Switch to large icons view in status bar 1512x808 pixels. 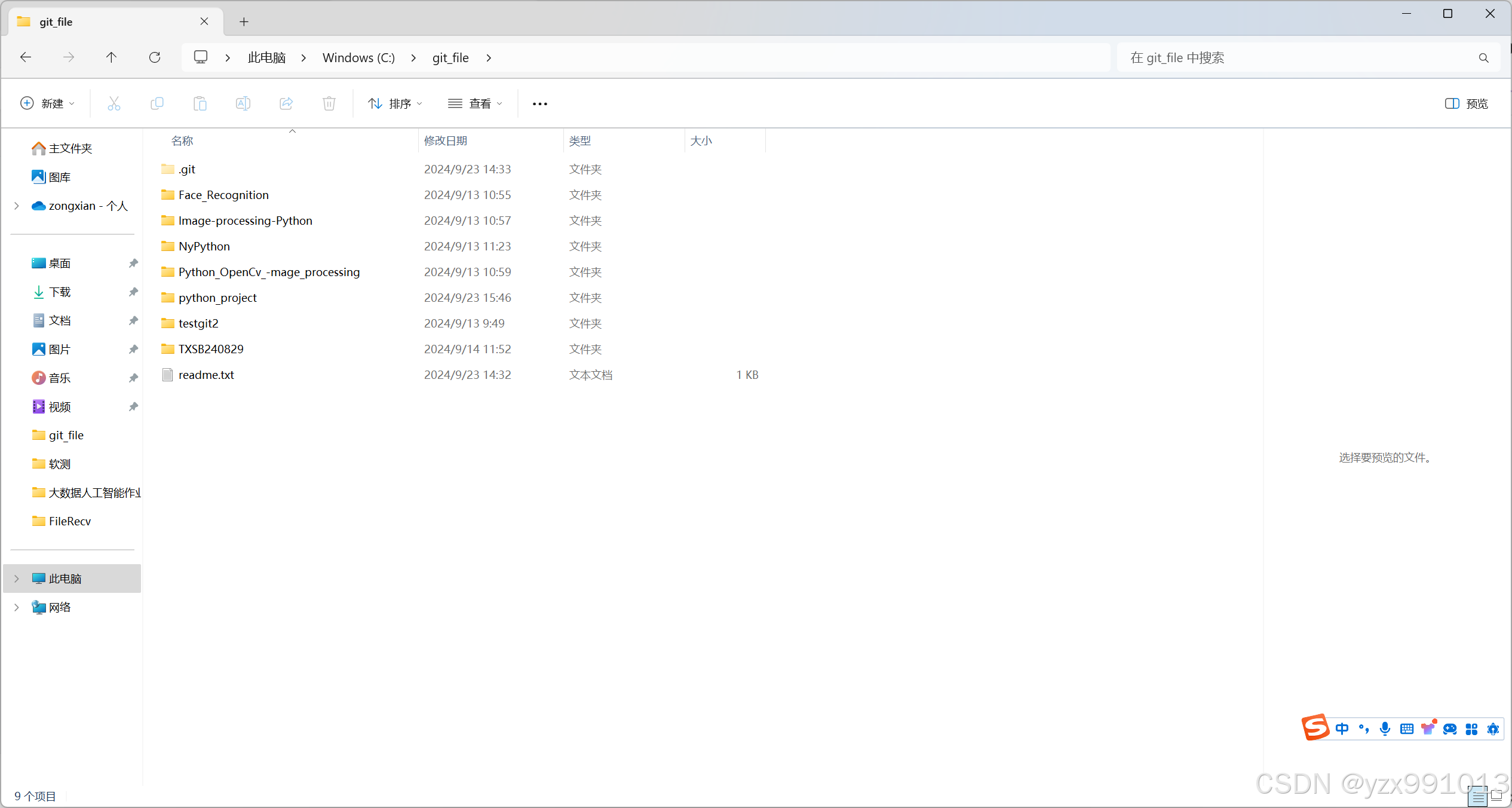pos(1496,795)
